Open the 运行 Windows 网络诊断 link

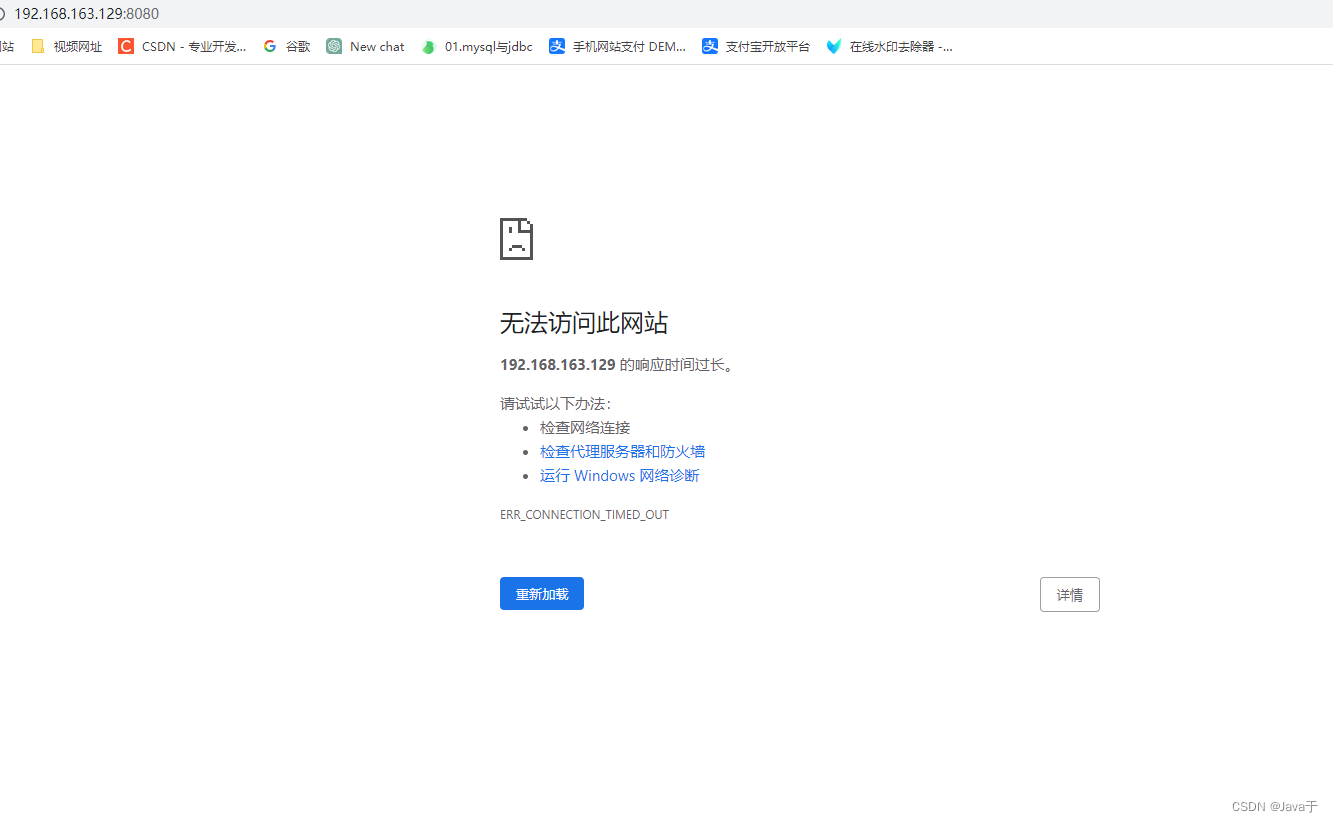coord(619,475)
